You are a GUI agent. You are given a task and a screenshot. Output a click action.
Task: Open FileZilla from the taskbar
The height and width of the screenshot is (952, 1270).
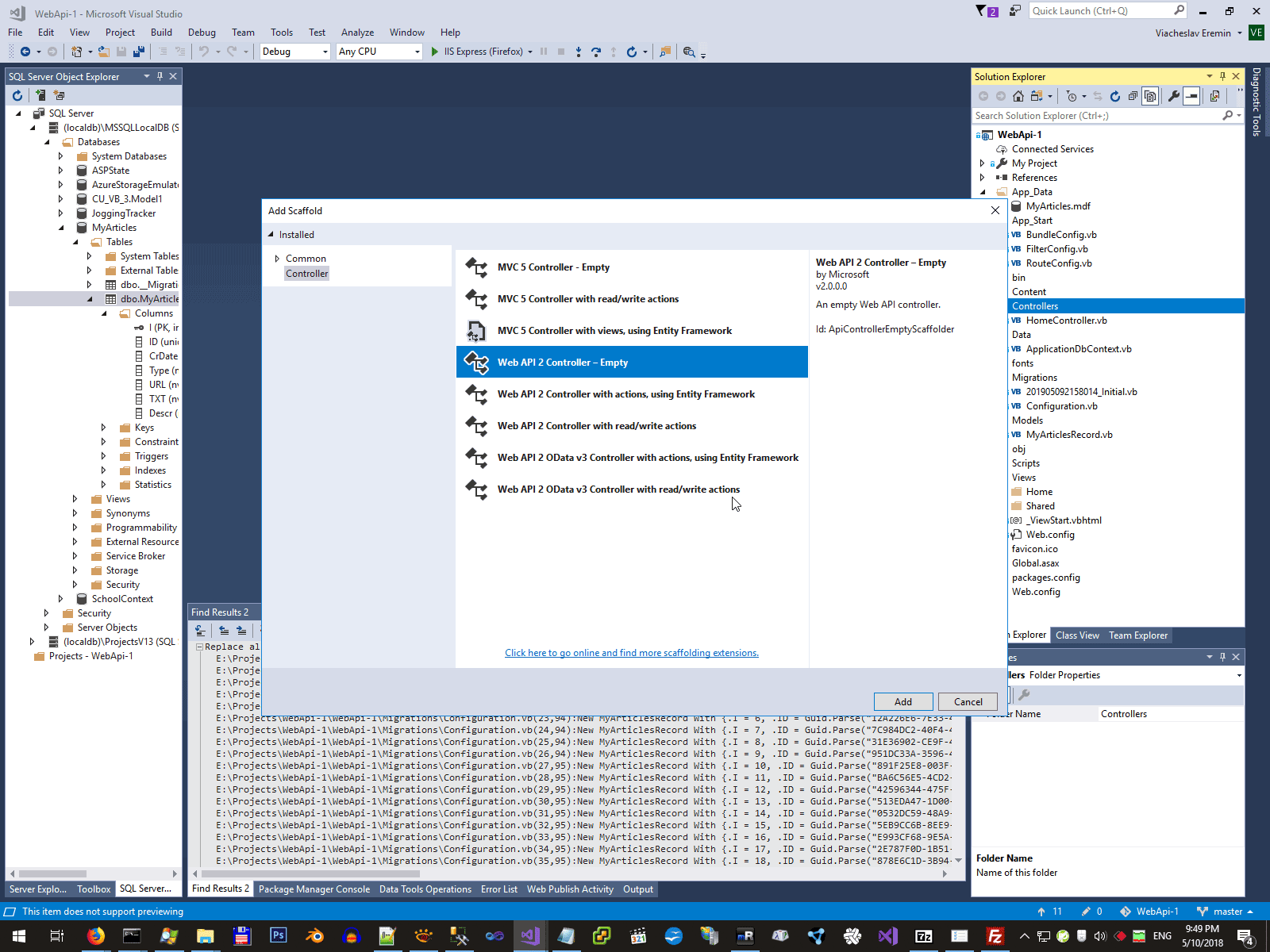[x=995, y=936]
